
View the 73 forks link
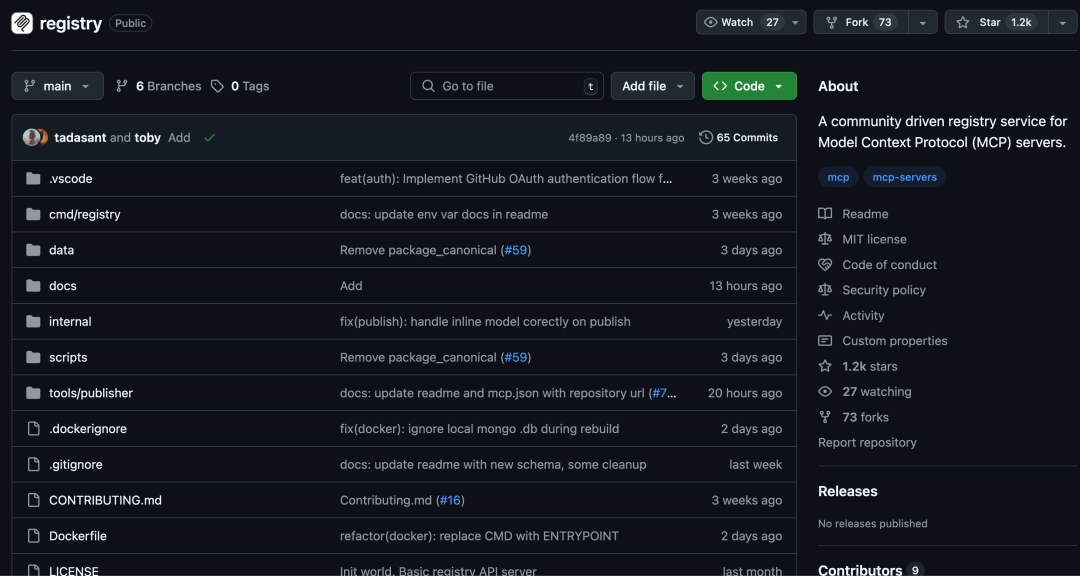[865, 418]
